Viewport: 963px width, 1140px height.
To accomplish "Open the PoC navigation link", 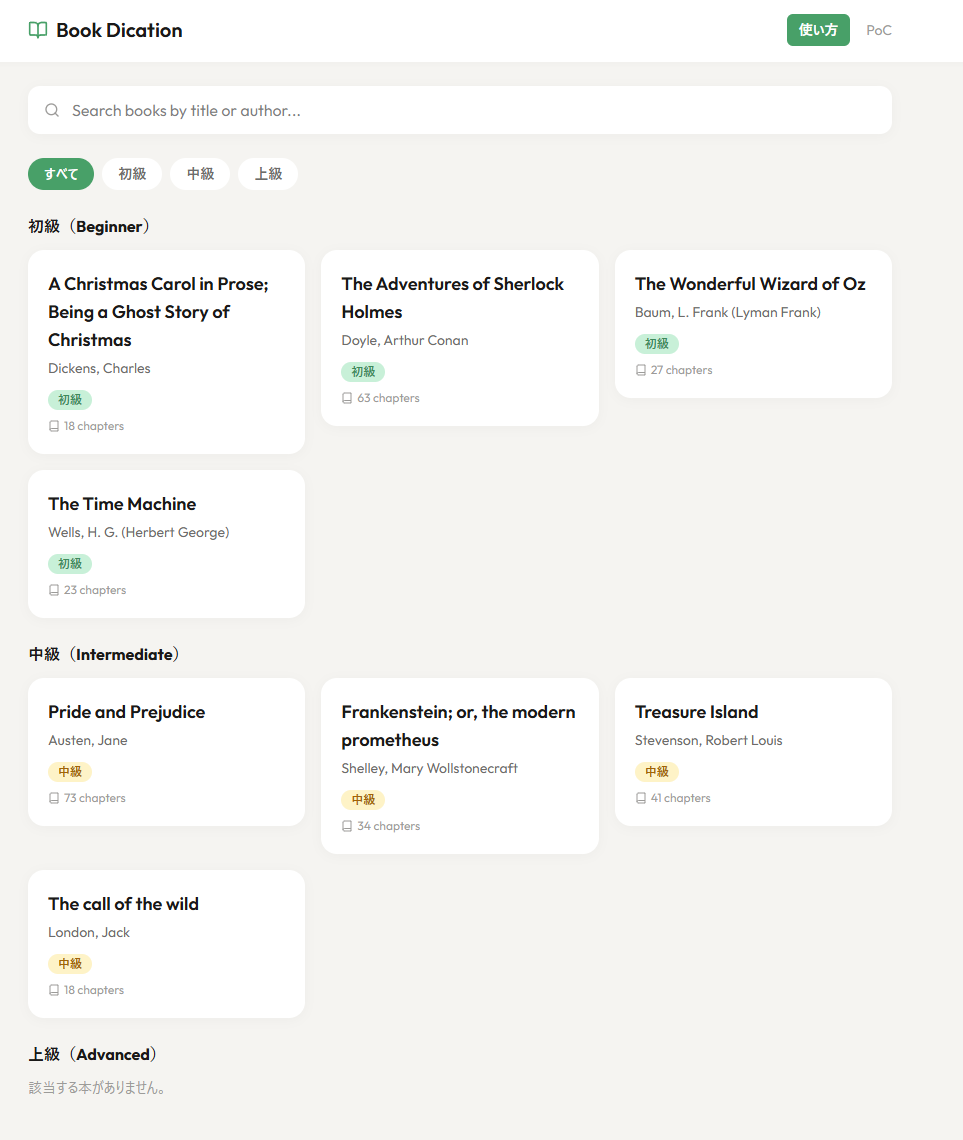I will click(x=879, y=30).
